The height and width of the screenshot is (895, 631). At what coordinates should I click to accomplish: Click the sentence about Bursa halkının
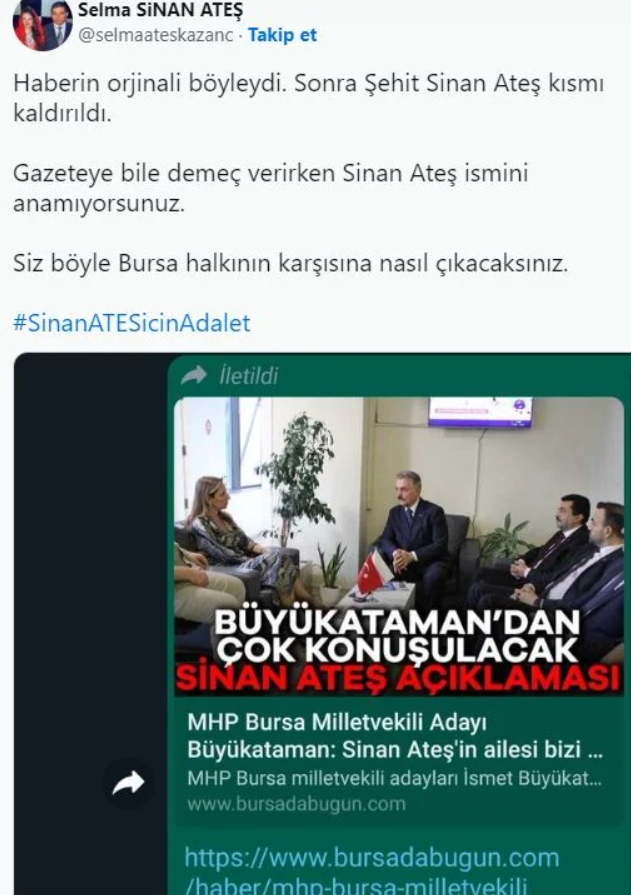291,263
